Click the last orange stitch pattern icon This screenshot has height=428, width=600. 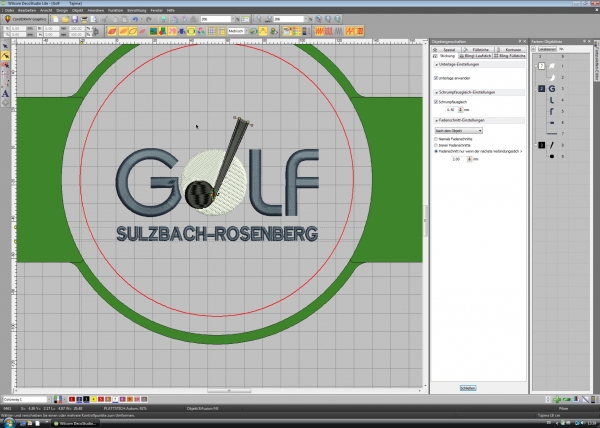(360, 31)
